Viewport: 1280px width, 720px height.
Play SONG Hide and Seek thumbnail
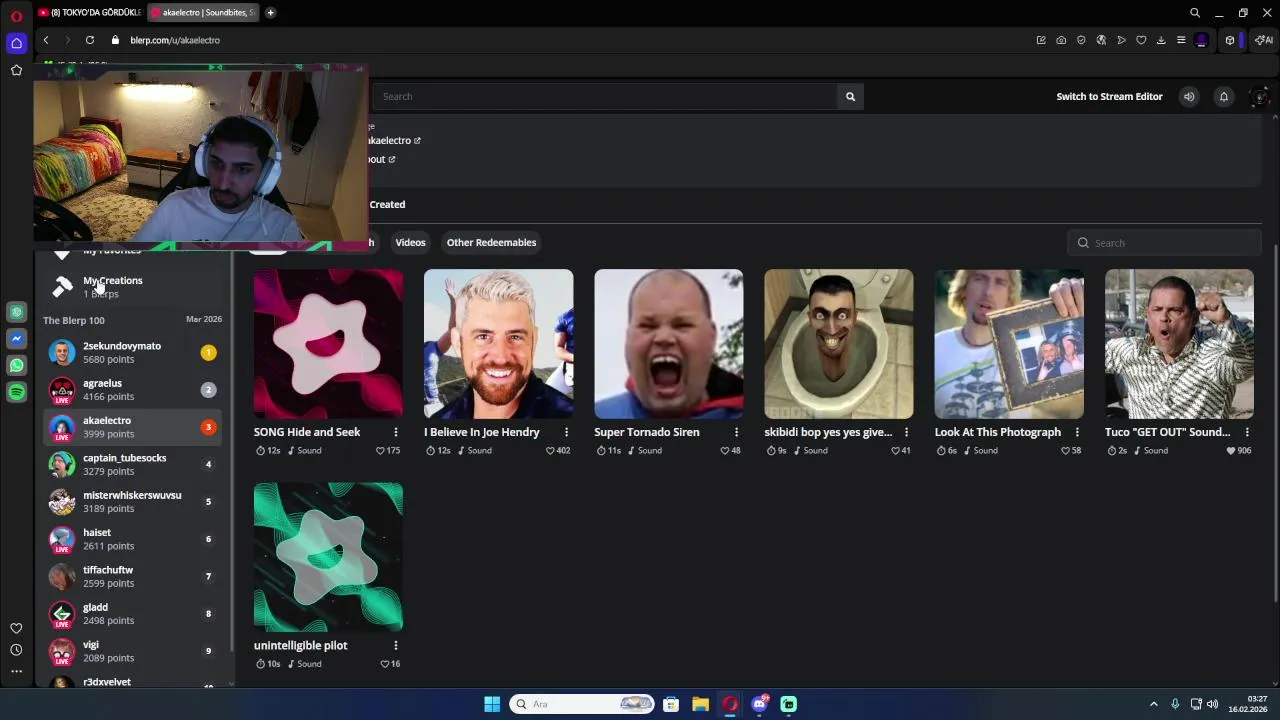pos(328,343)
